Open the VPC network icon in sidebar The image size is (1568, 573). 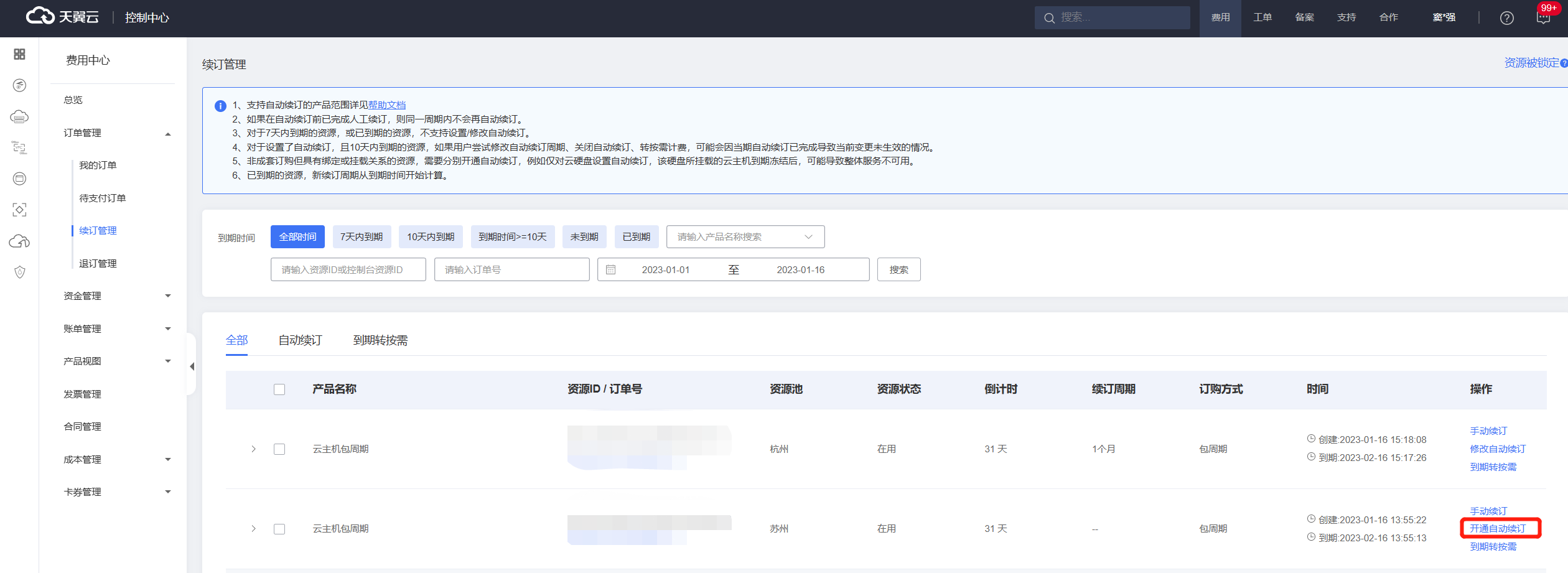[19, 147]
